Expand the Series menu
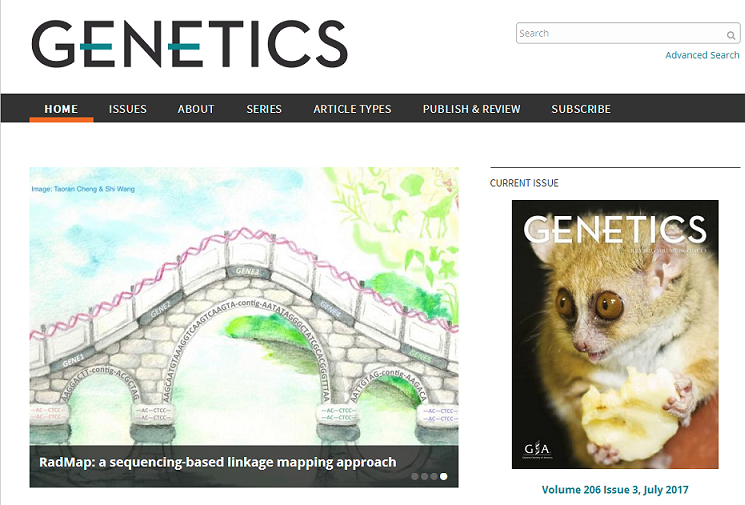 click(264, 109)
